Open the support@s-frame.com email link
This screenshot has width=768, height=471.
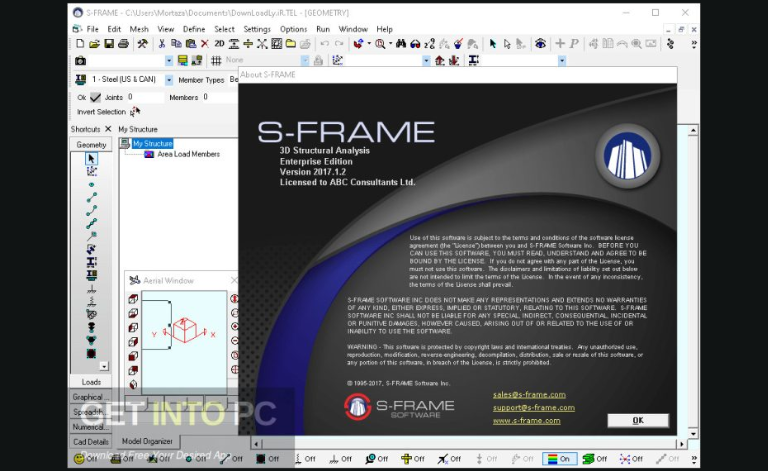[533, 408]
